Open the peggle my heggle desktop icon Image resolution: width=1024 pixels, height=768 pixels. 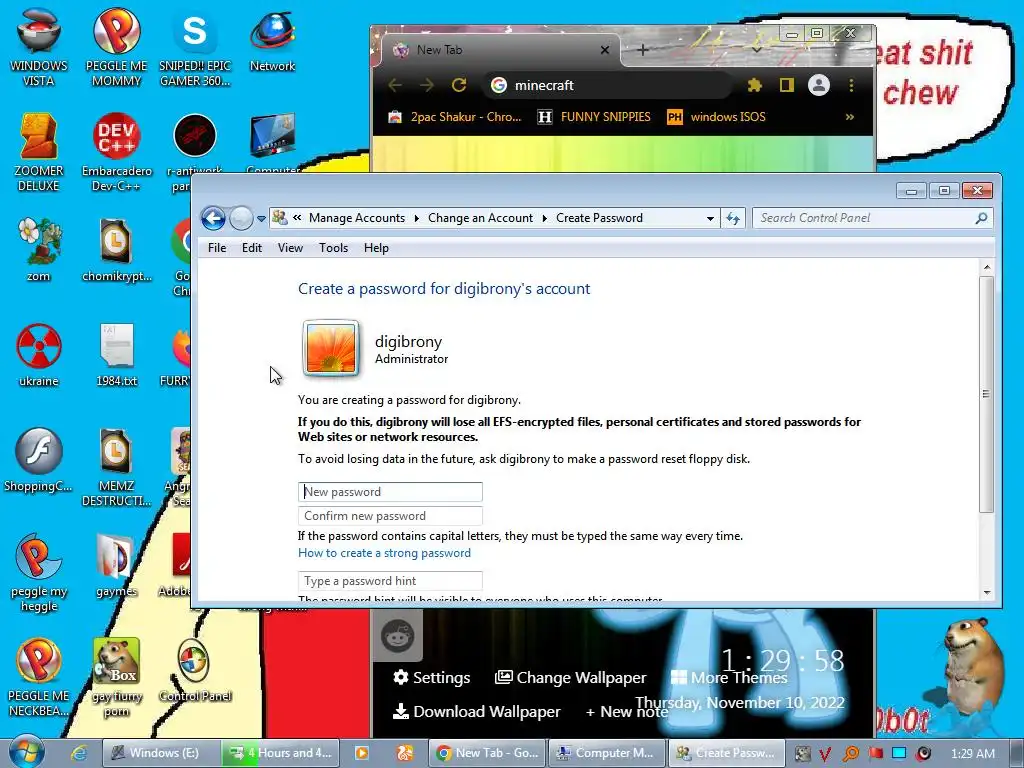pos(39,573)
